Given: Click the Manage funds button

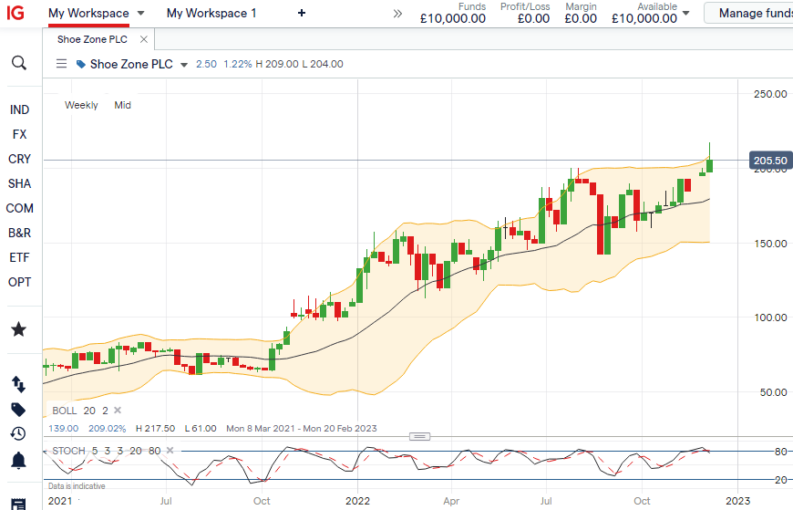Looking at the screenshot, I should pos(750,13).
